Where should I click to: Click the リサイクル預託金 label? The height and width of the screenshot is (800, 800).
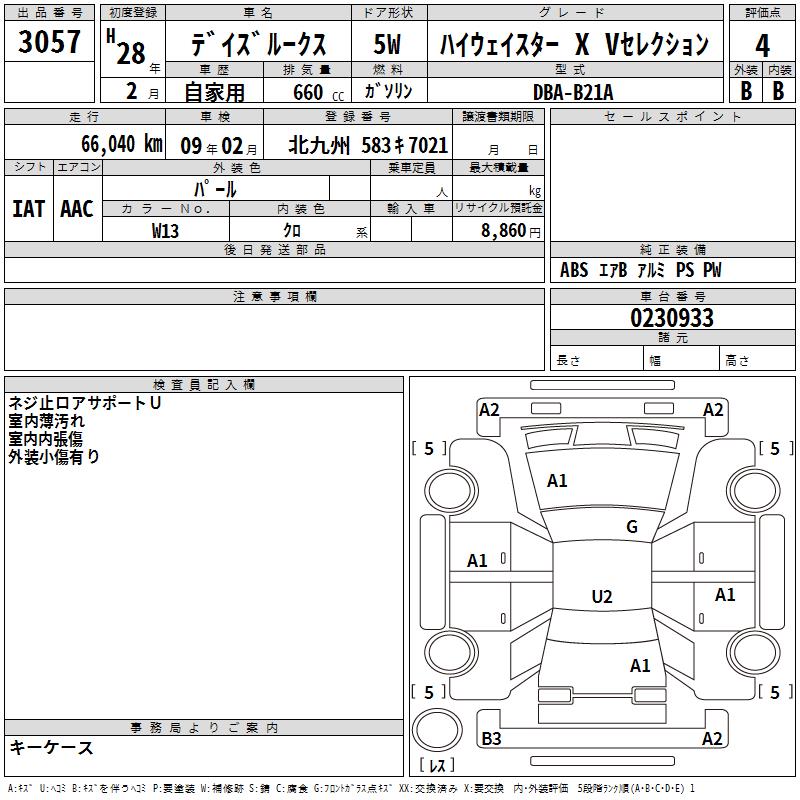(498, 208)
